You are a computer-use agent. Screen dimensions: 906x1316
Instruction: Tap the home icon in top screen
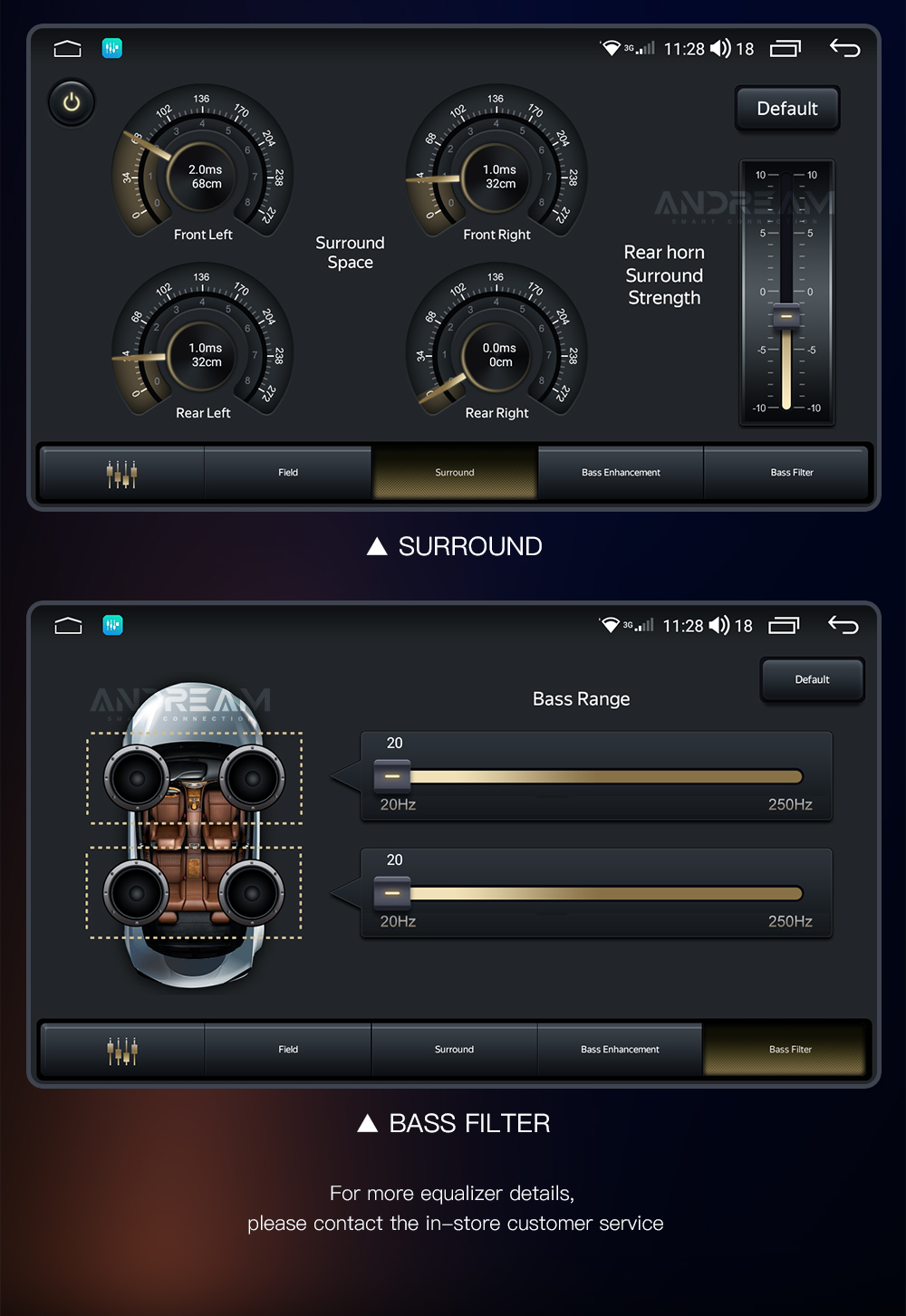pyautogui.click(x=68, y=49)
